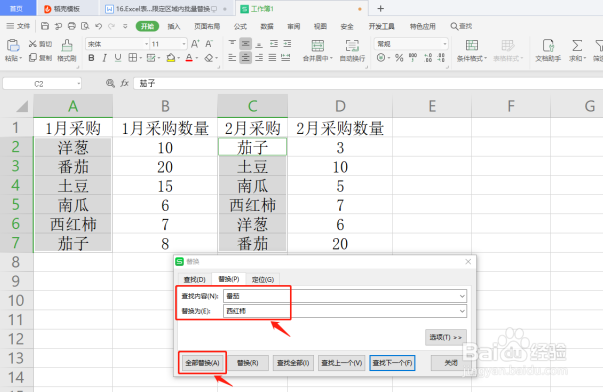
Task: Expand the Name Box dropdown for C2
Action: tap(78, 83)
